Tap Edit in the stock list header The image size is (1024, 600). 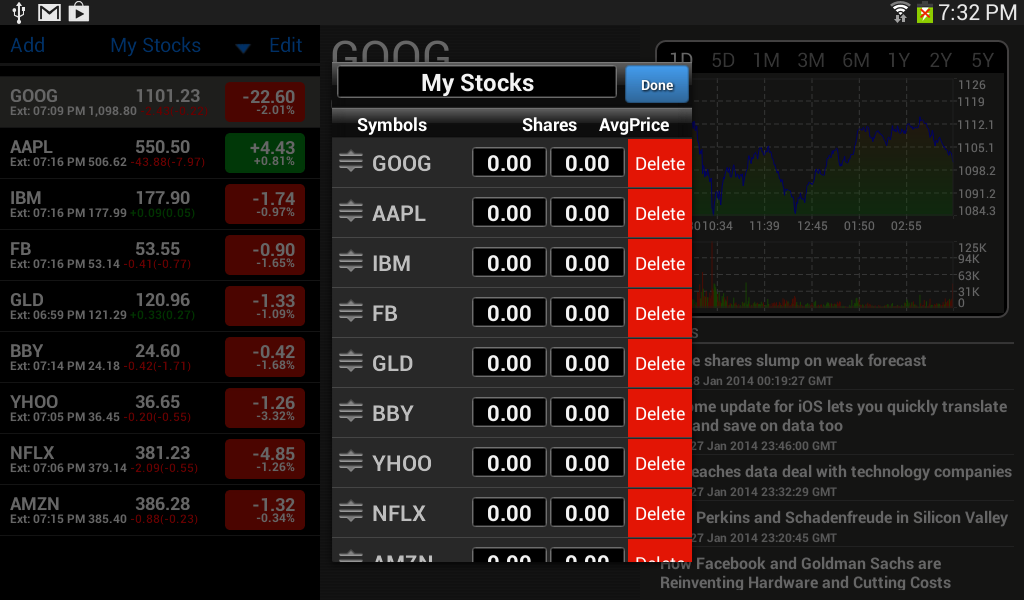[285, 45]
